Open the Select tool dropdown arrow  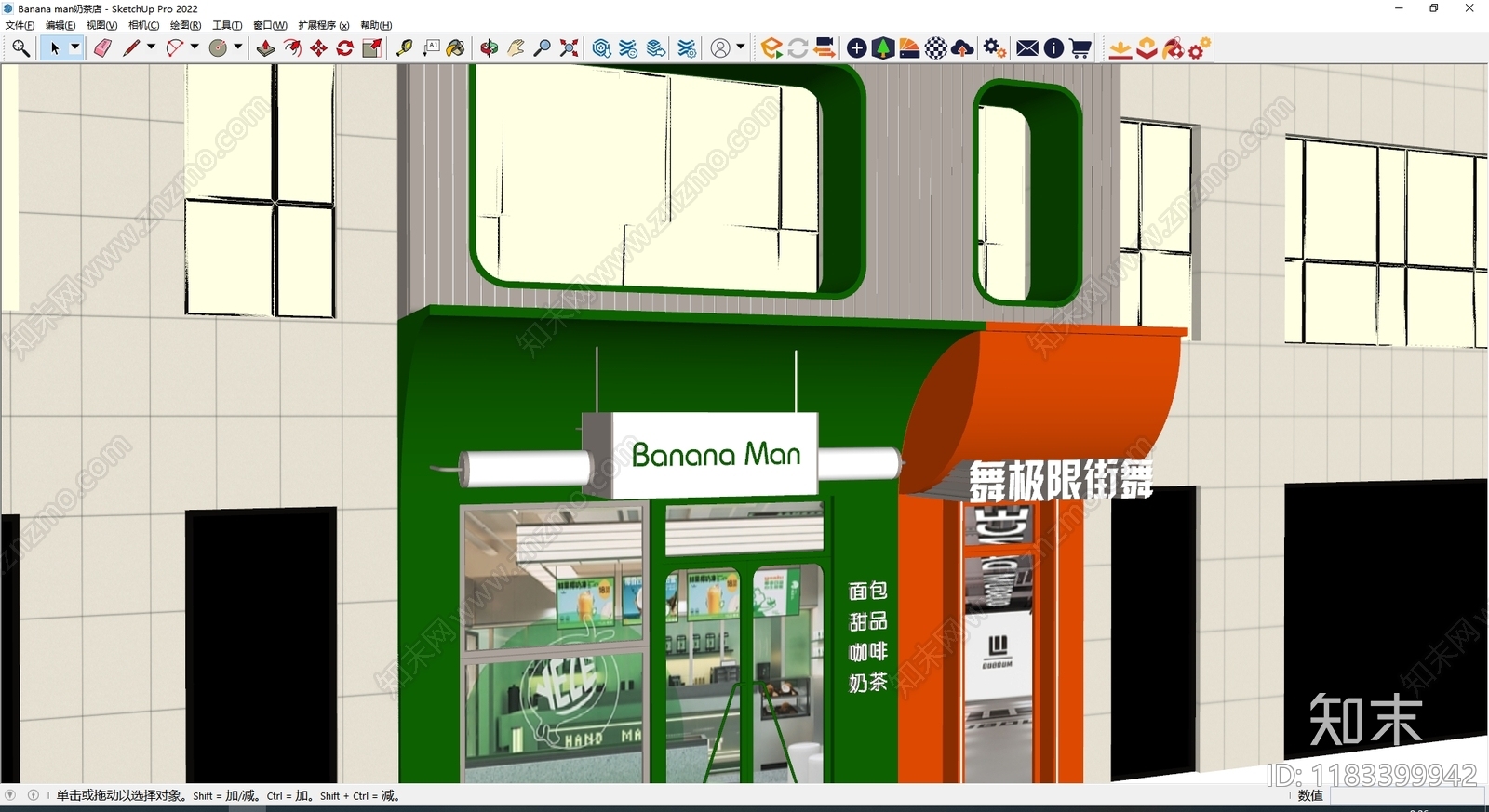click(x=75, y=47)
